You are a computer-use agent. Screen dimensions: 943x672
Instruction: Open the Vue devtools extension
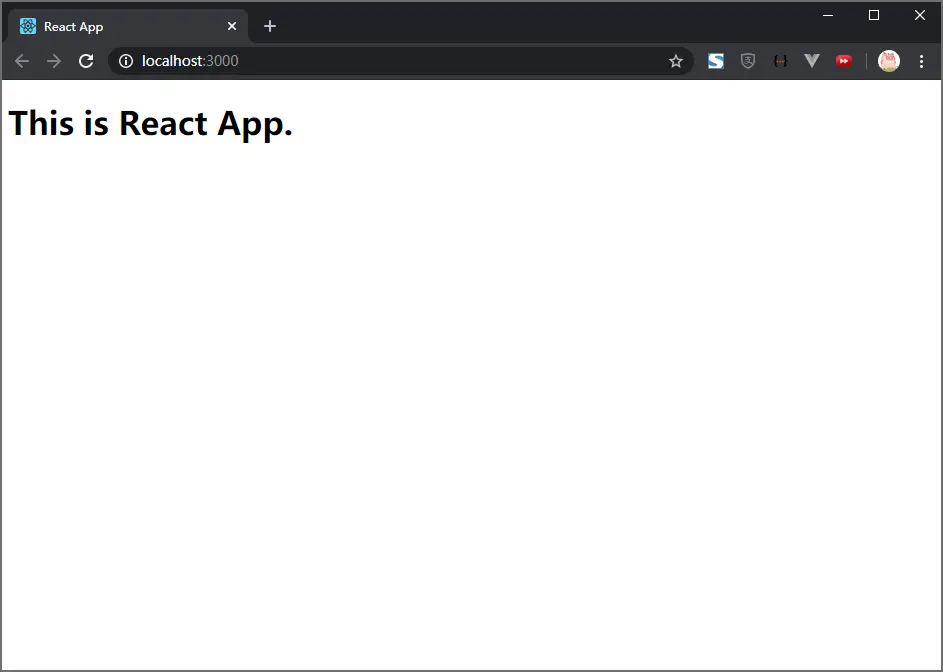click(812, 61)
